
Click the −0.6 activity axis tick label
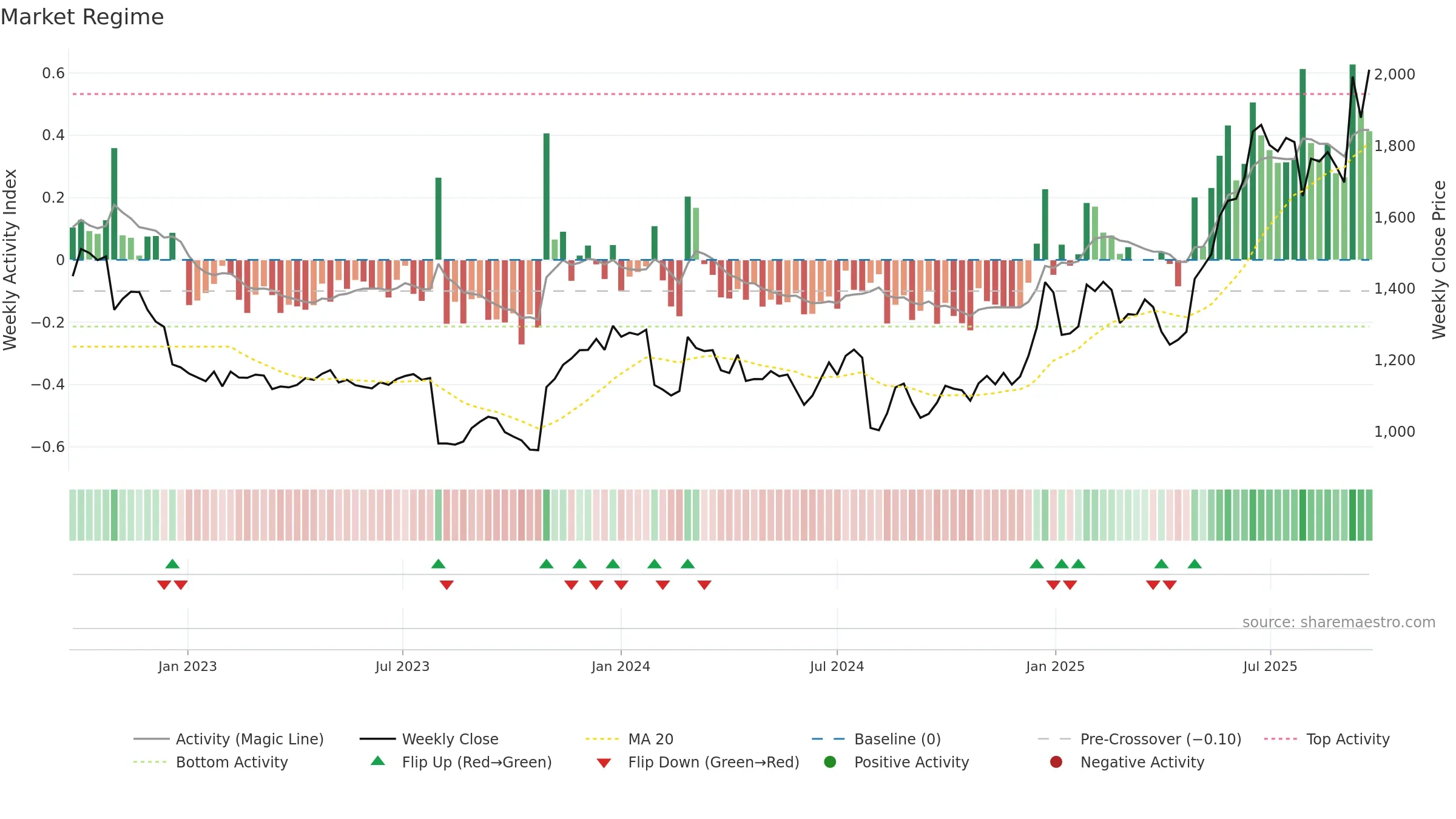pyautogui.click(x=48, y=447)
